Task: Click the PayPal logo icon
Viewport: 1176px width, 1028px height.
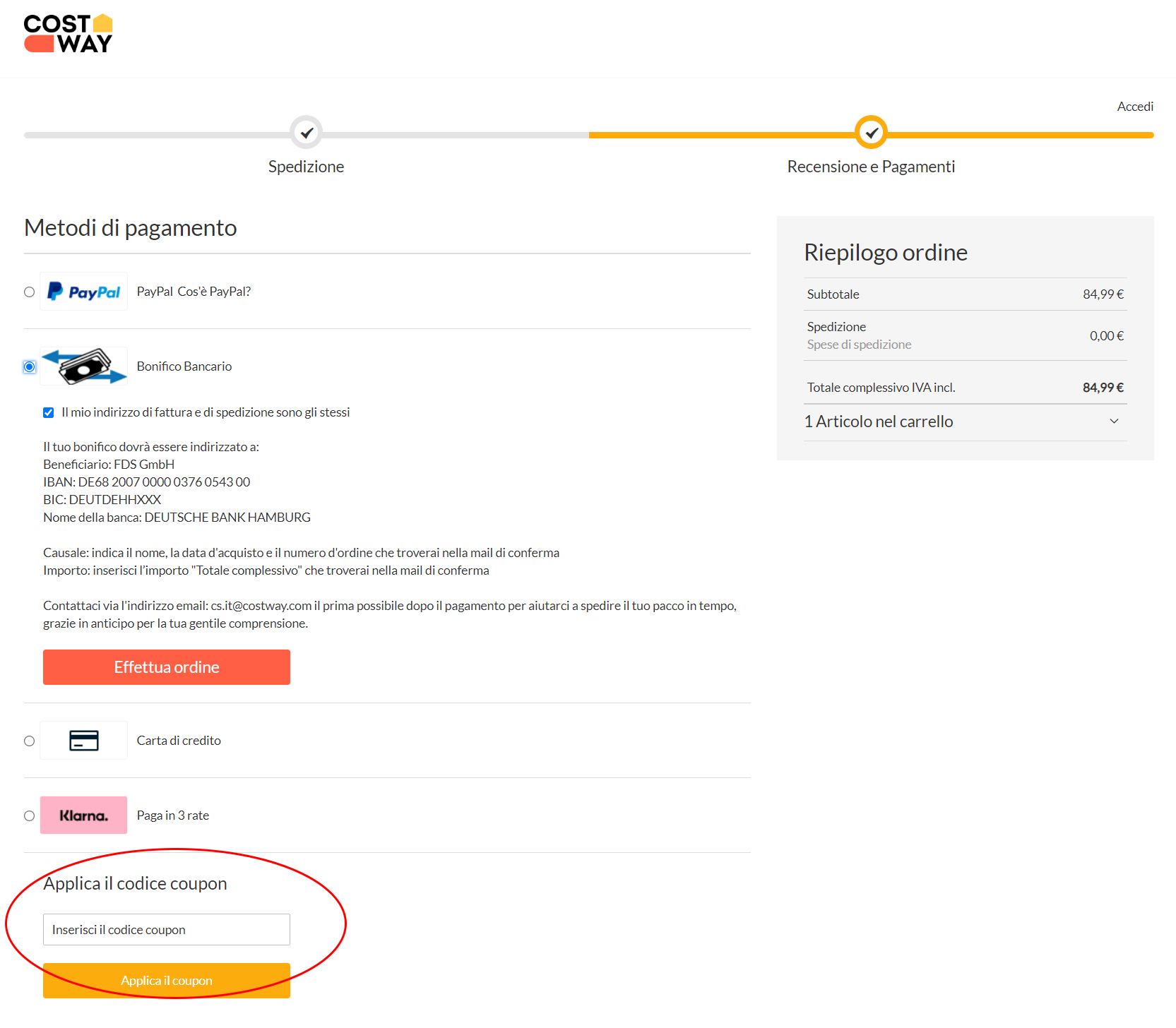Action: tap(83, 292)
